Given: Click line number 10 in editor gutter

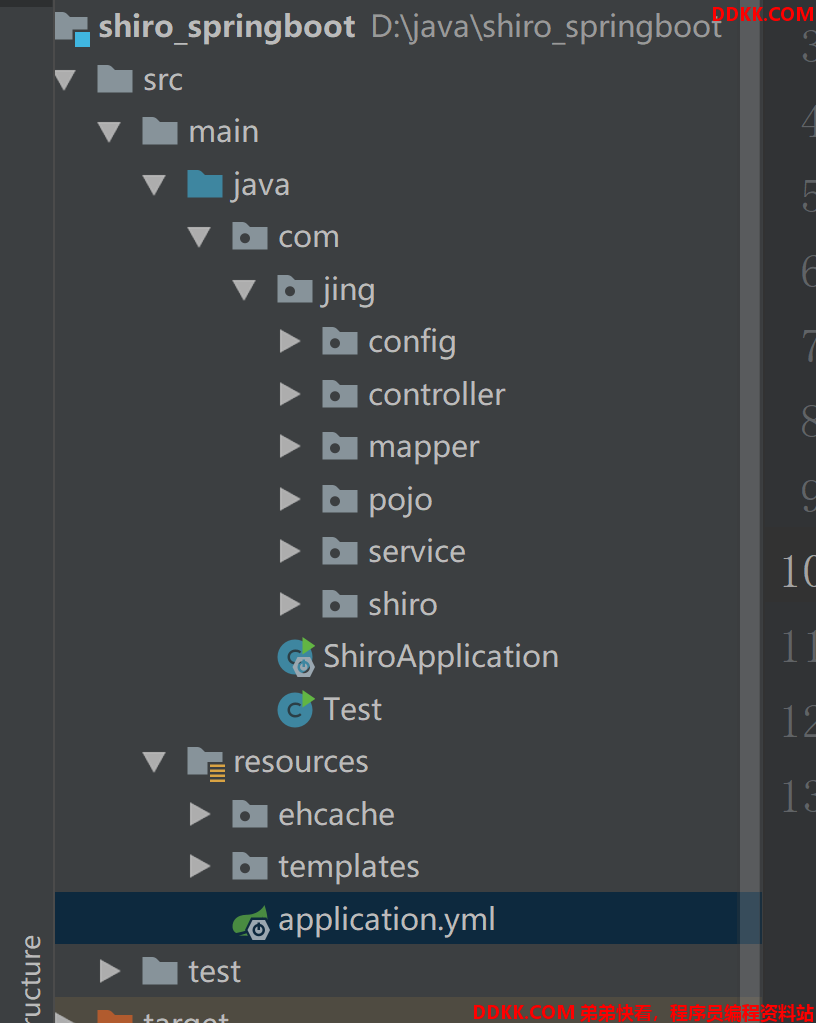Looking at the screenshot, I should point(798,572).
